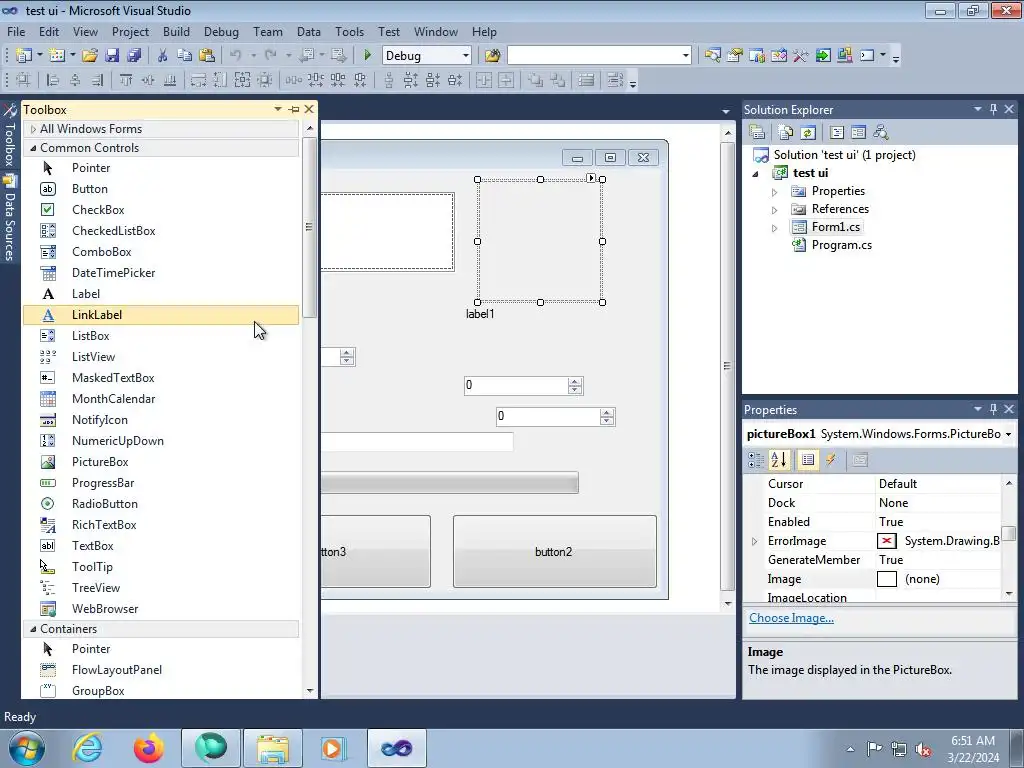The image size is (1024, 768).
Task: Select PictureBox control in Toolbox
Action: click(x=161, y=462)
